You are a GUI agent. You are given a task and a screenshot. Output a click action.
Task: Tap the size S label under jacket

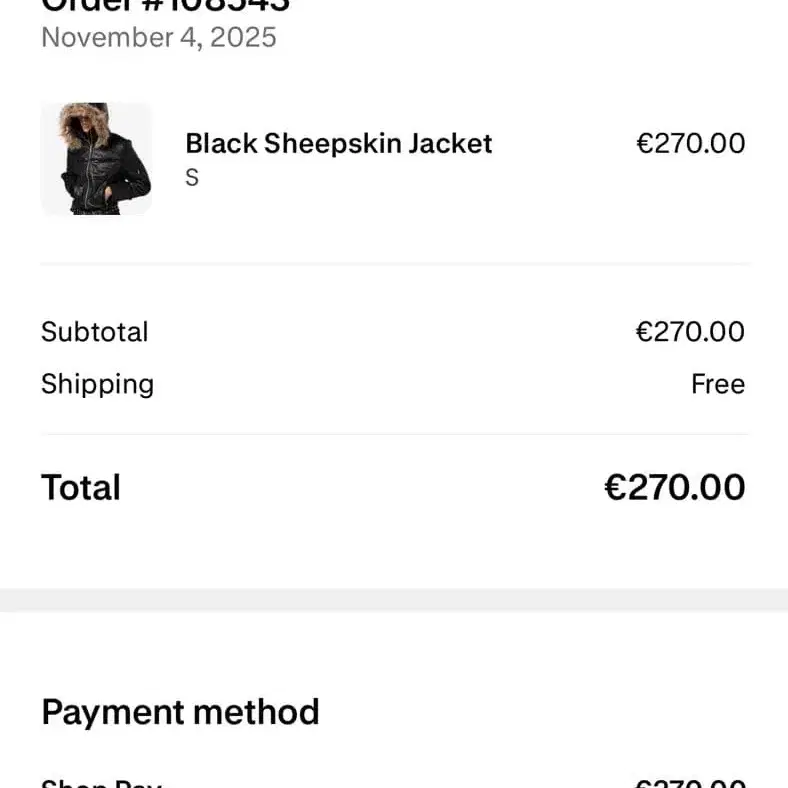[192, 178]
